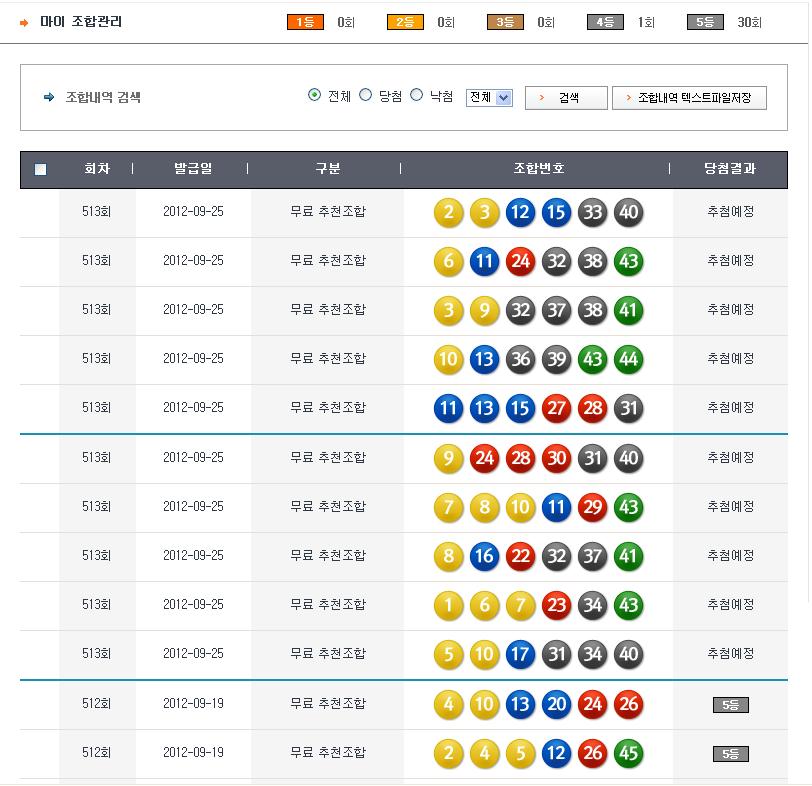Click the arrow icon beside 마이 조합관리

click(x=24, y=22)
